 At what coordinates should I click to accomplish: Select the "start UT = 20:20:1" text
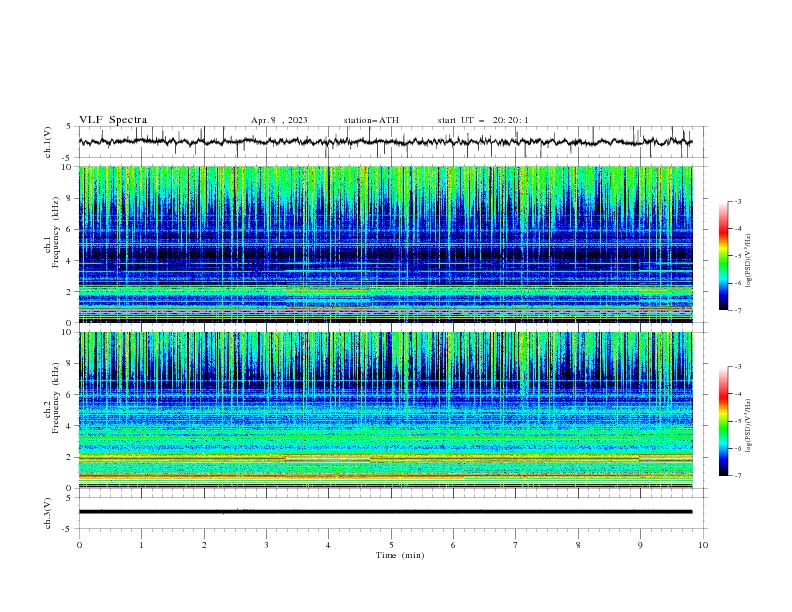(483, 120)
